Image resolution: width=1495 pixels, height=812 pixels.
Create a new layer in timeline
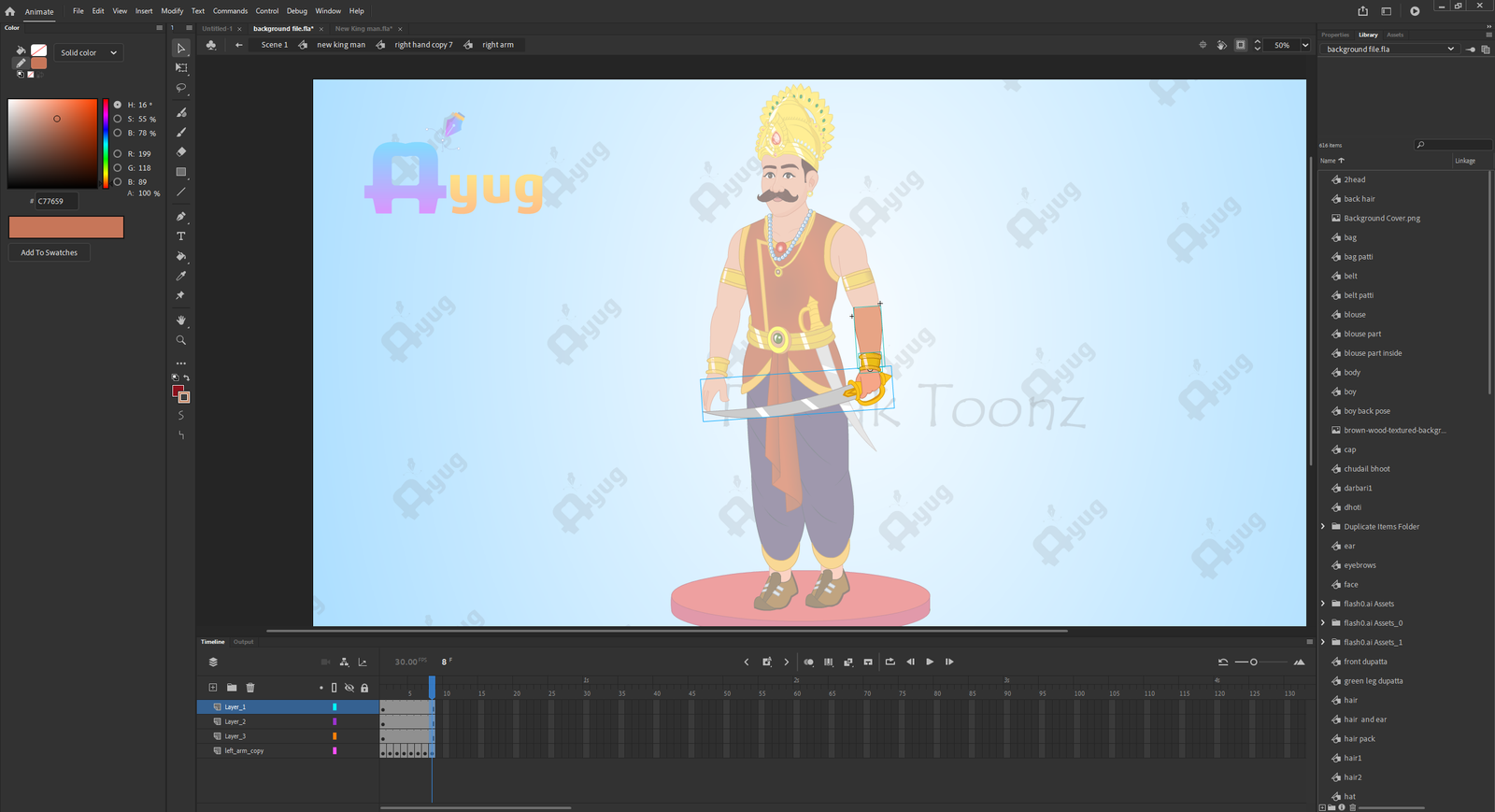pos(213,688)
